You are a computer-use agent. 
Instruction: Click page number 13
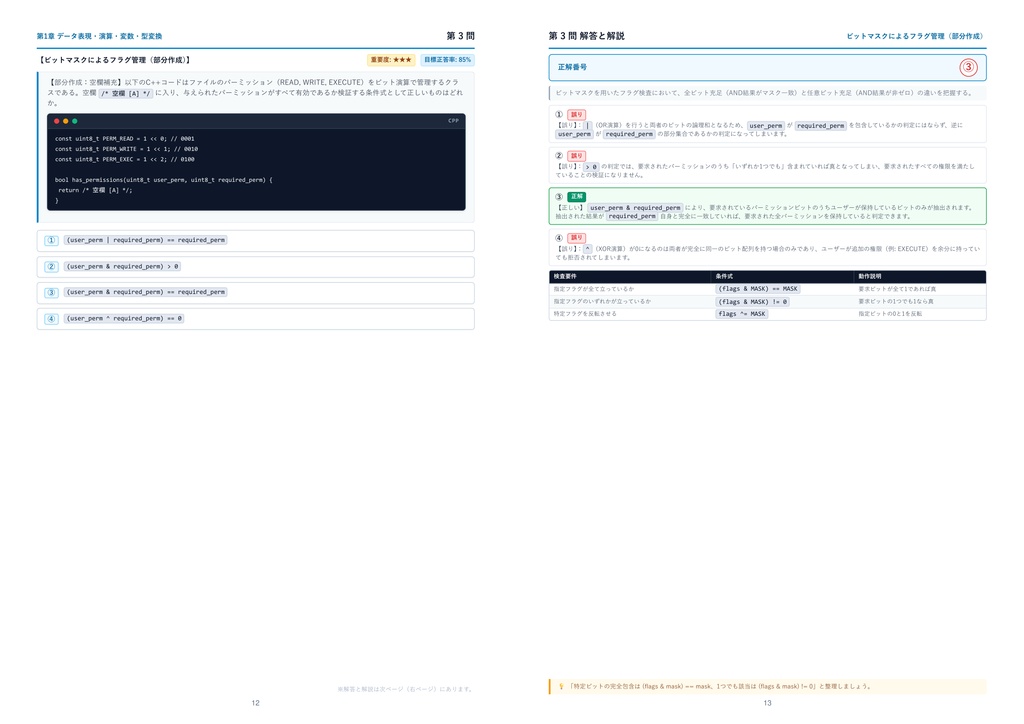(767, 703)
